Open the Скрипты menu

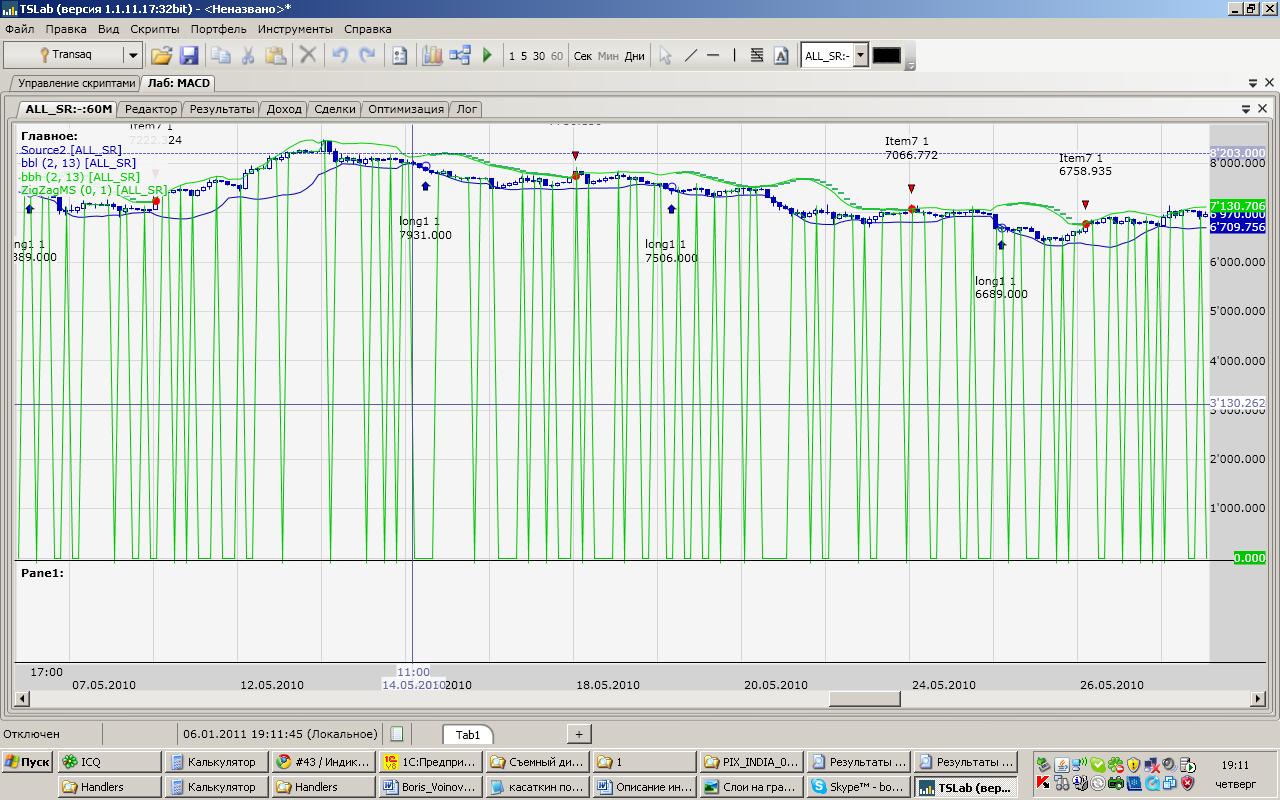point(155,29)
